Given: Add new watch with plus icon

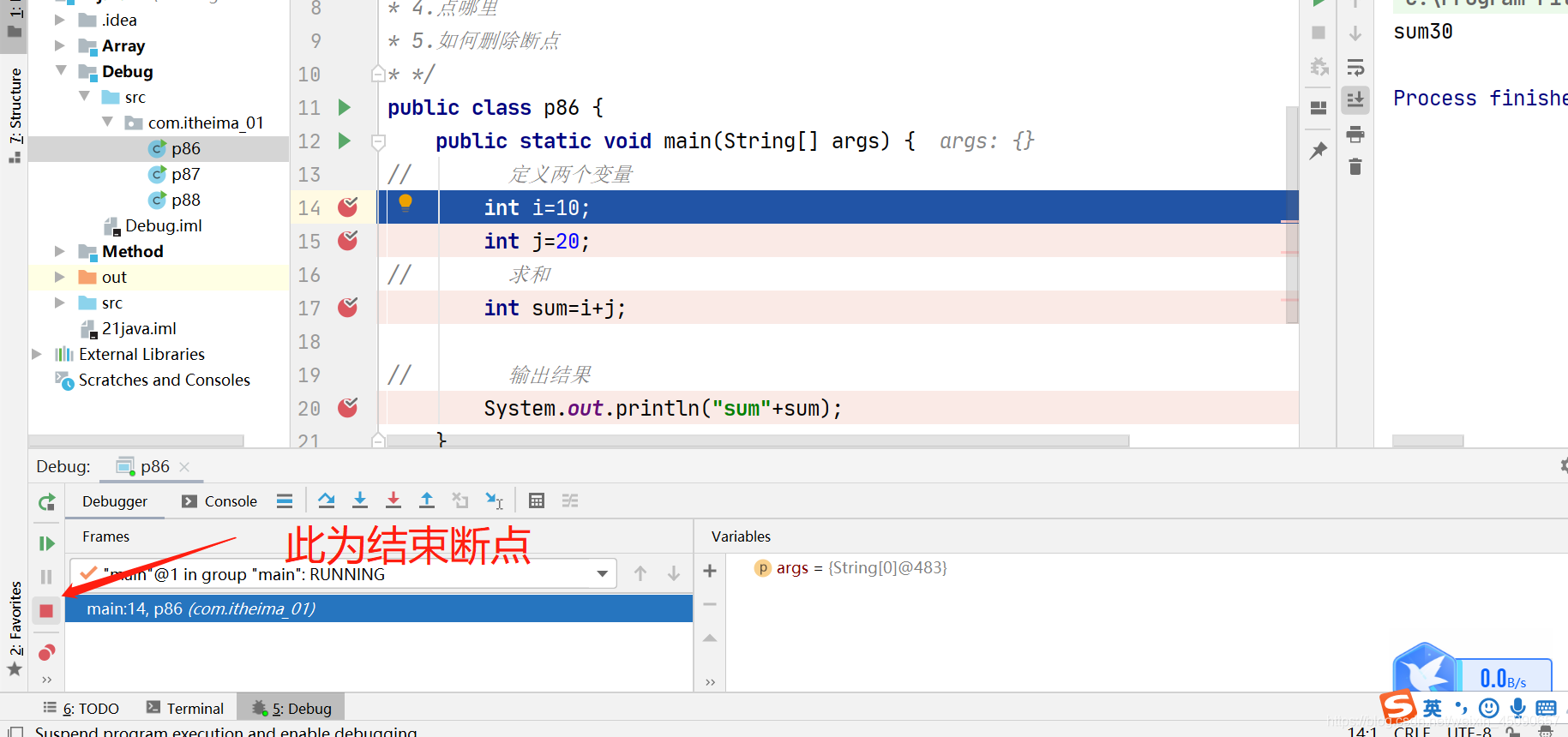Looking at the screenshot, I should click(x=710, y=571).
